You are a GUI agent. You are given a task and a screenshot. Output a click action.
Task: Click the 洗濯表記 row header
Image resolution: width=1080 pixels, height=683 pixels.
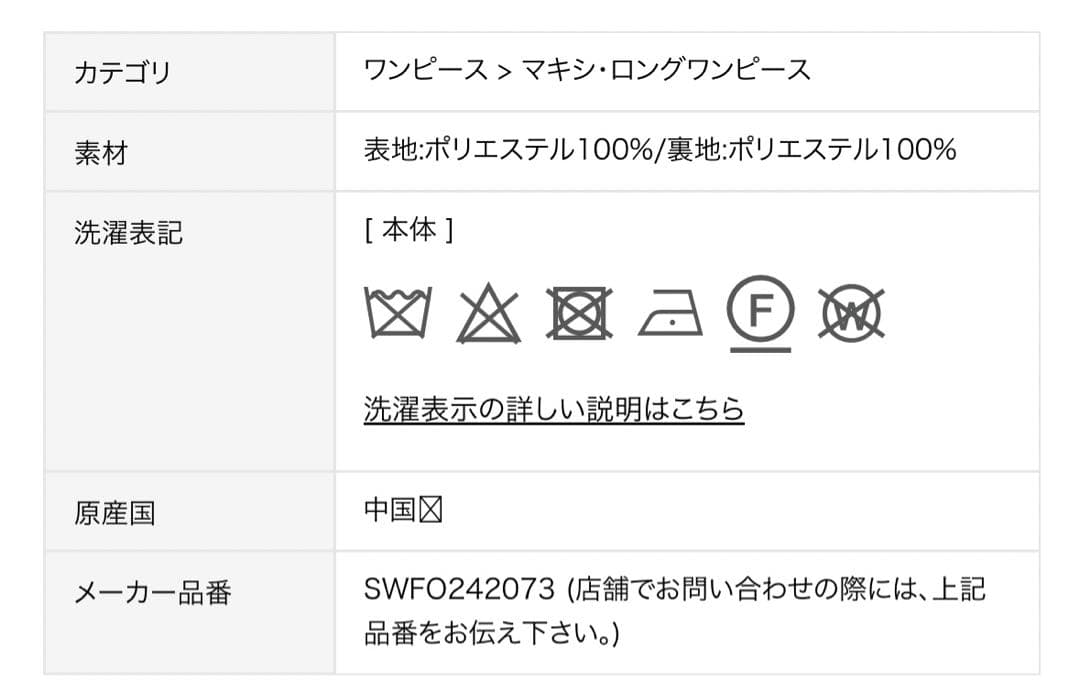click(x=128, y=233)
